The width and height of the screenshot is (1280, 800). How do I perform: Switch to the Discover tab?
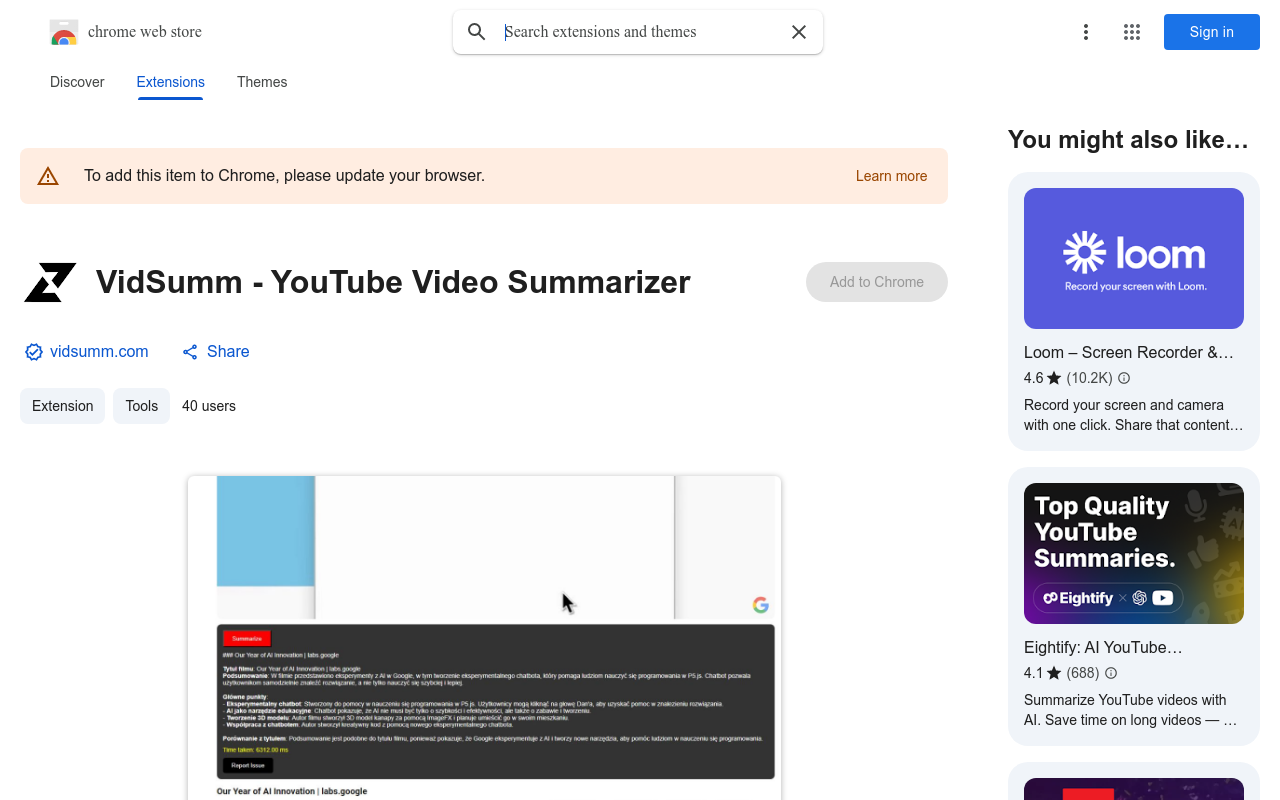coord(77,82)
